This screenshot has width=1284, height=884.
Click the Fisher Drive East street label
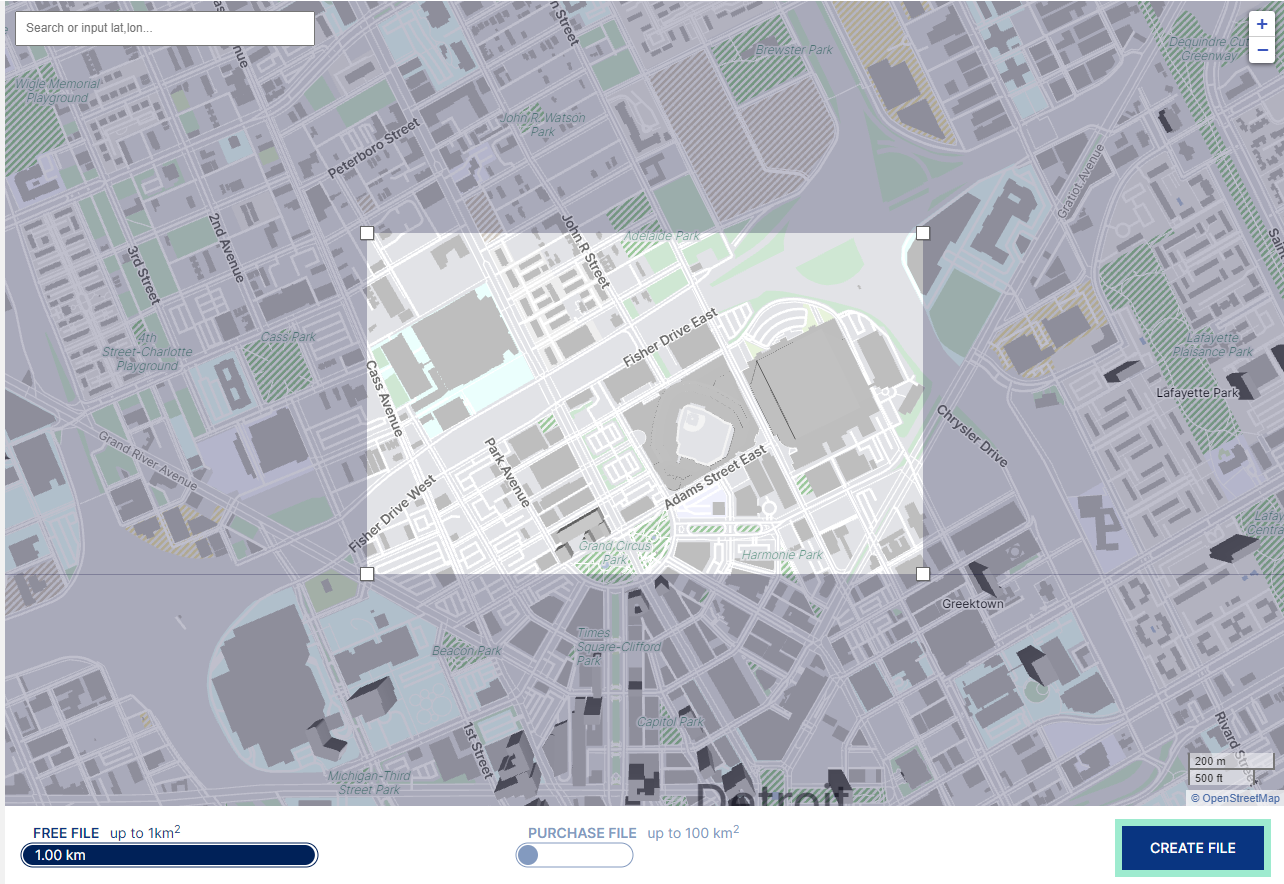tap(670, 337)
